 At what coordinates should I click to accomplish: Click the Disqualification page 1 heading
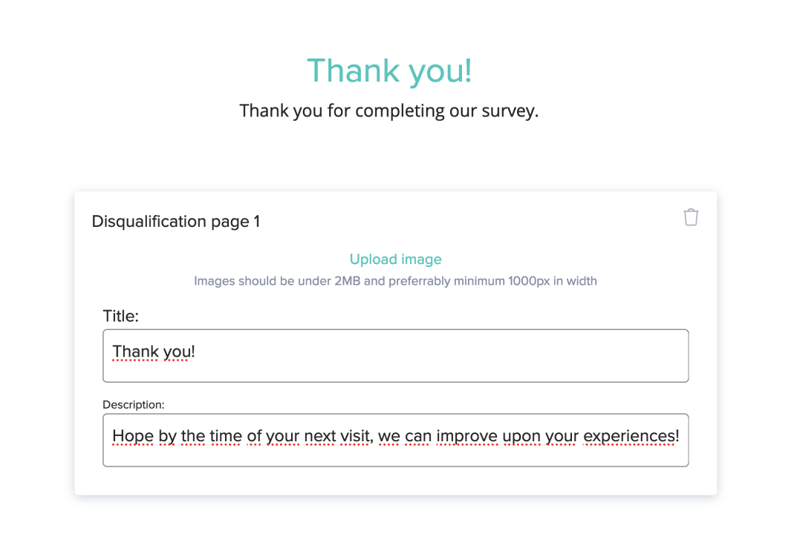(176, 221)
